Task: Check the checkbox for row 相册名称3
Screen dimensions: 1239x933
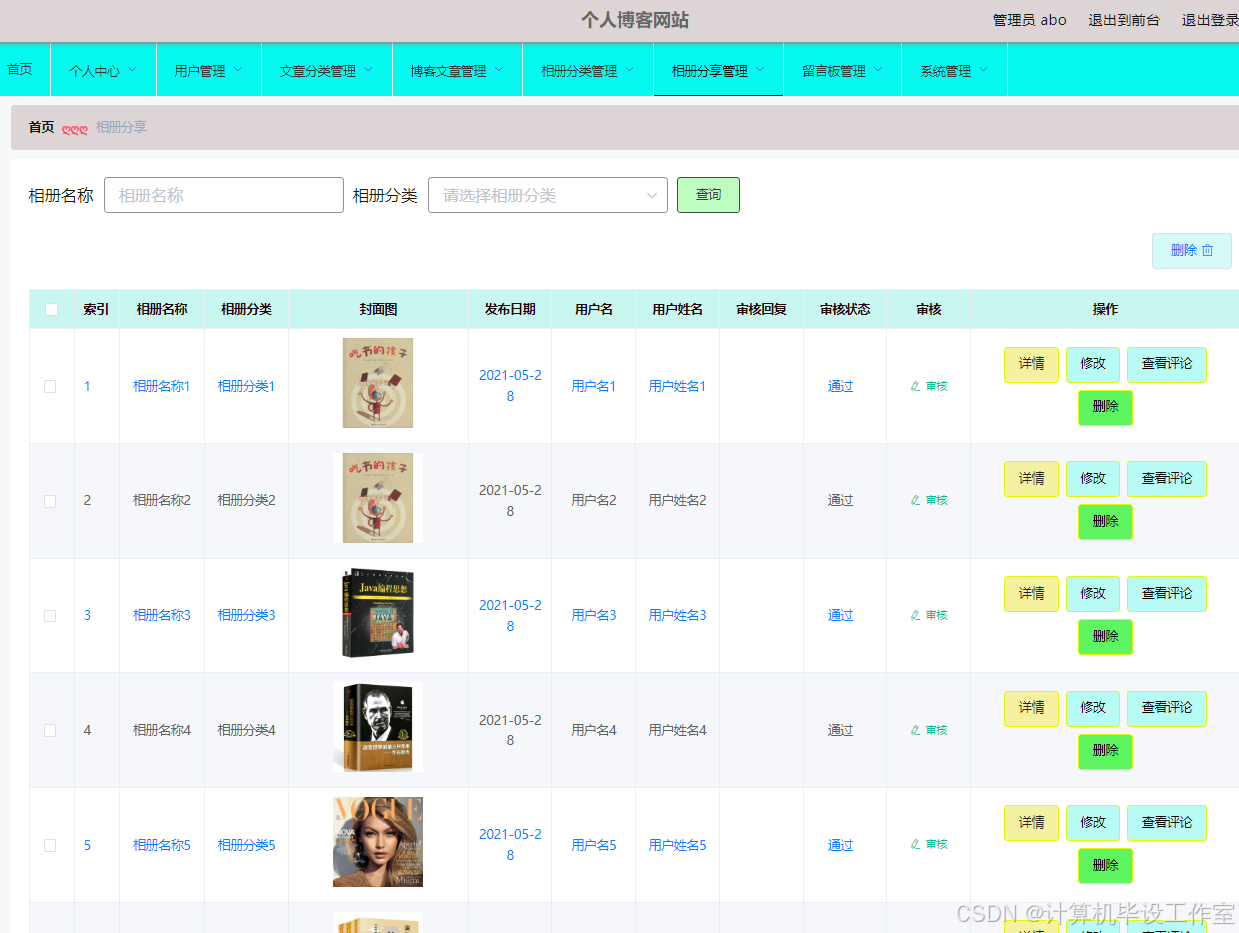Action: point(50,616)
